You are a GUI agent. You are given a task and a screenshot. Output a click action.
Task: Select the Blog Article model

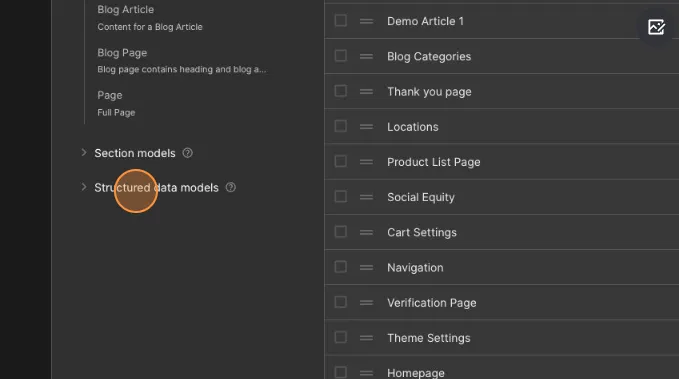[x=126, y=10]
